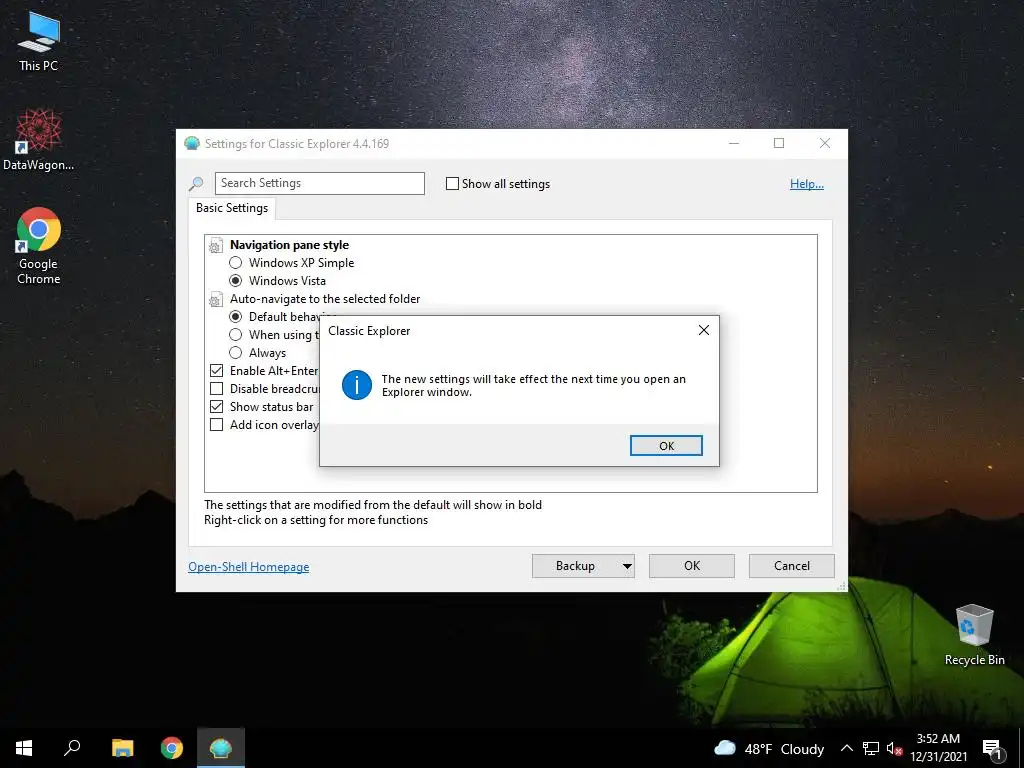The width and height of the screenshot is (1024, 768).
Task: Click the search magnifier icon in settings
Action: (x=196, y=184)
